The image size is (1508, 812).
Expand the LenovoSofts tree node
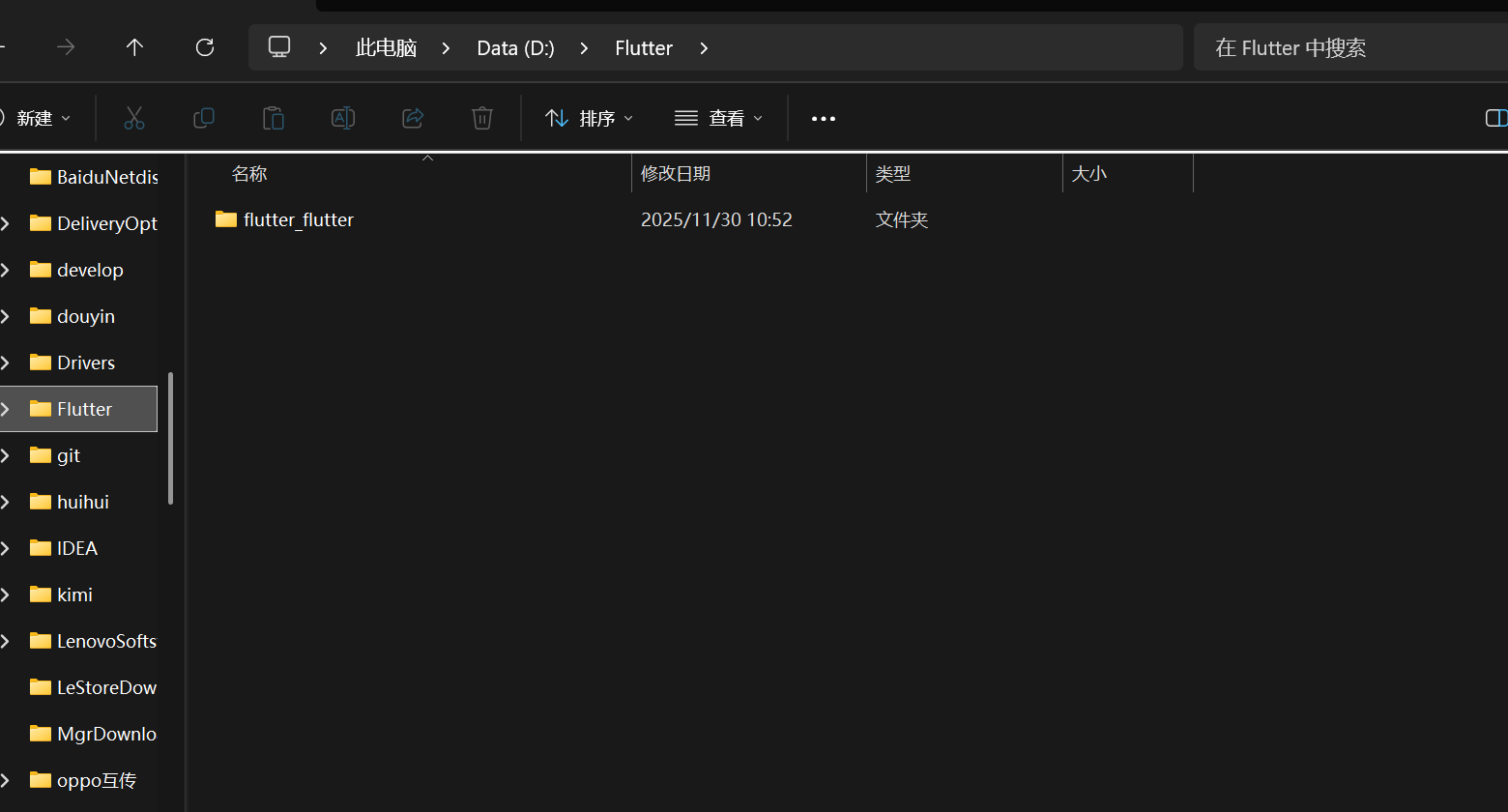[x=5, y=641]
